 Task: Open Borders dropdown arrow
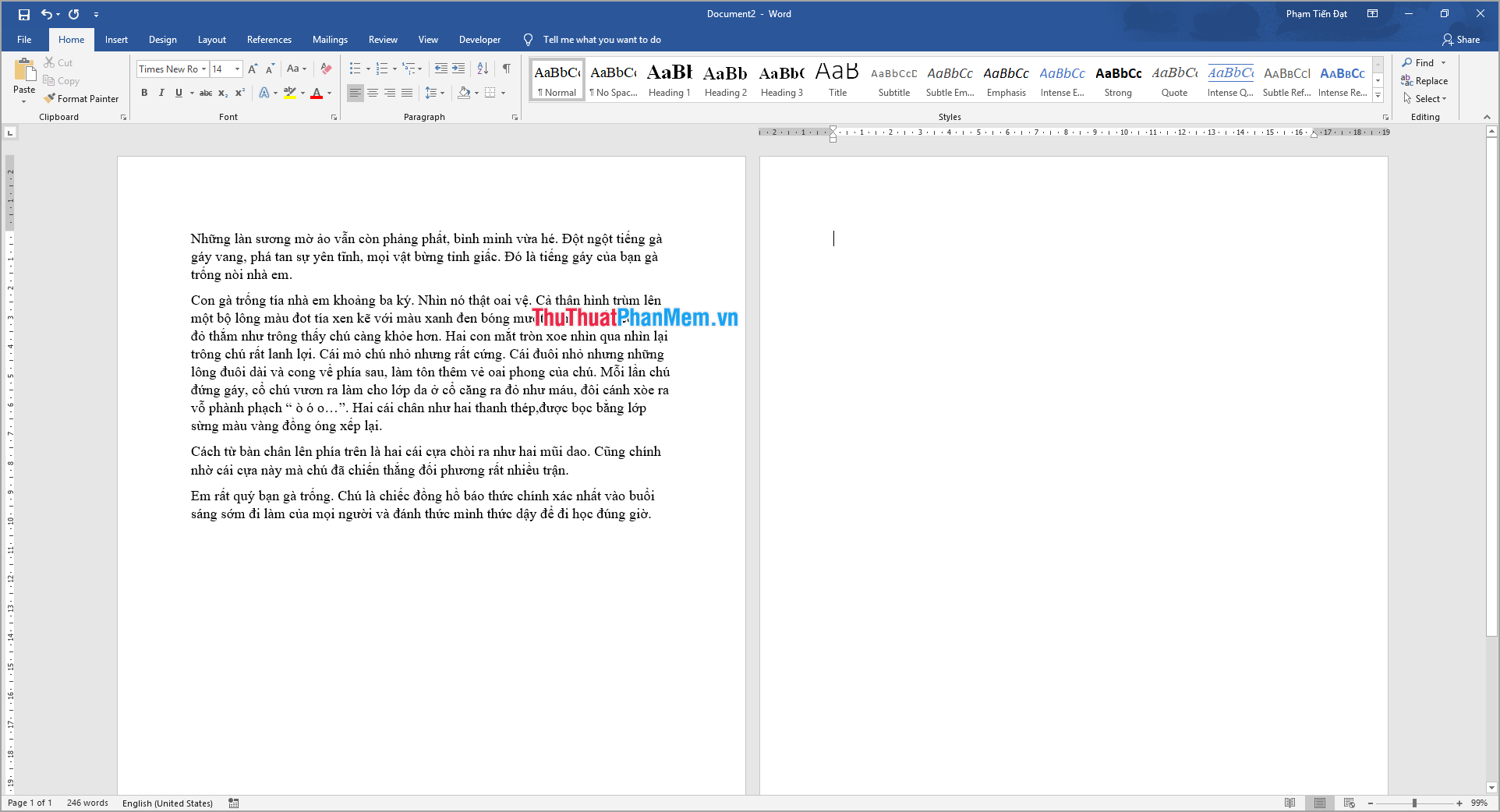coord(503,93)
